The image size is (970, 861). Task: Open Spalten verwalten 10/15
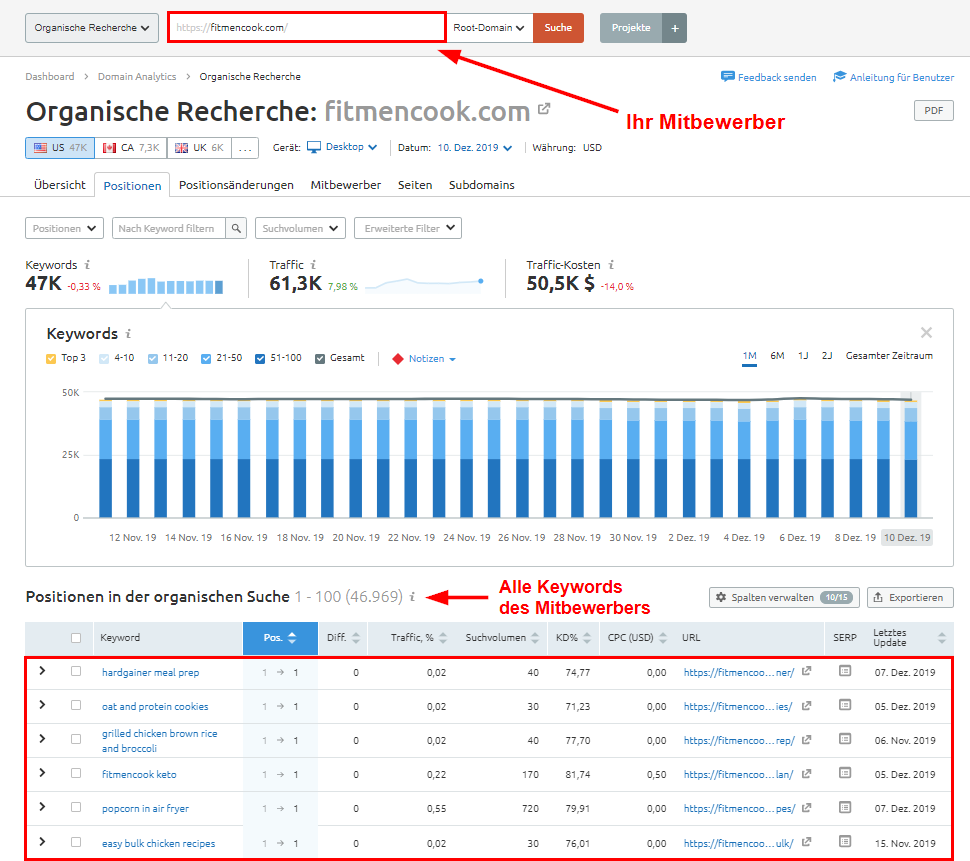(x=784, y=598)
